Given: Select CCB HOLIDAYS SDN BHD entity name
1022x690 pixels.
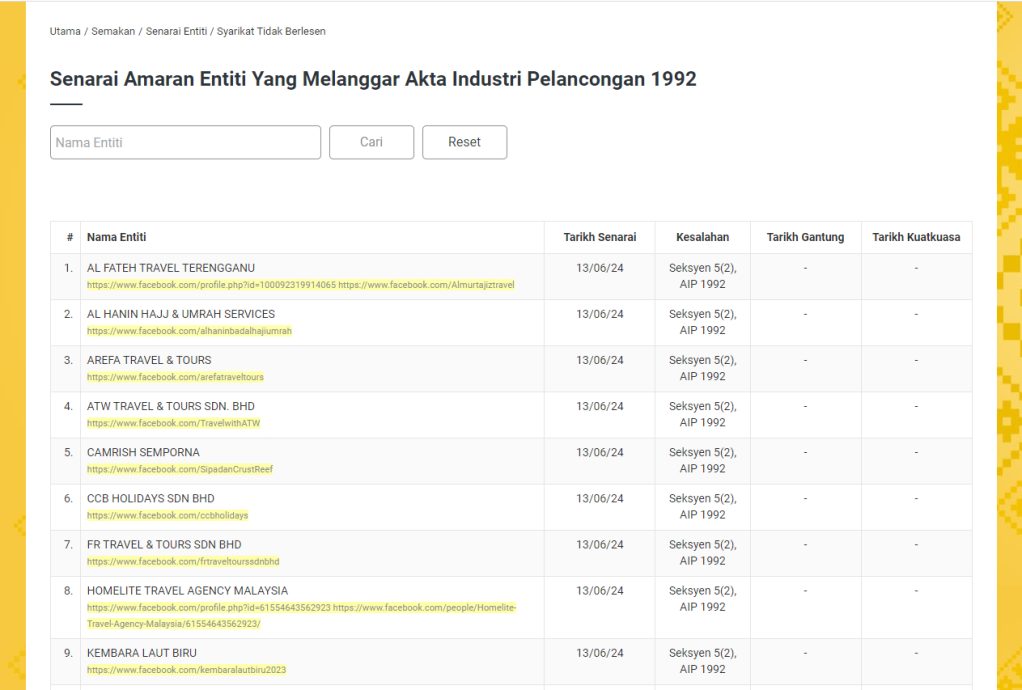Looking at the screenshot, I should pyautogui.click(x=151, y=499).
